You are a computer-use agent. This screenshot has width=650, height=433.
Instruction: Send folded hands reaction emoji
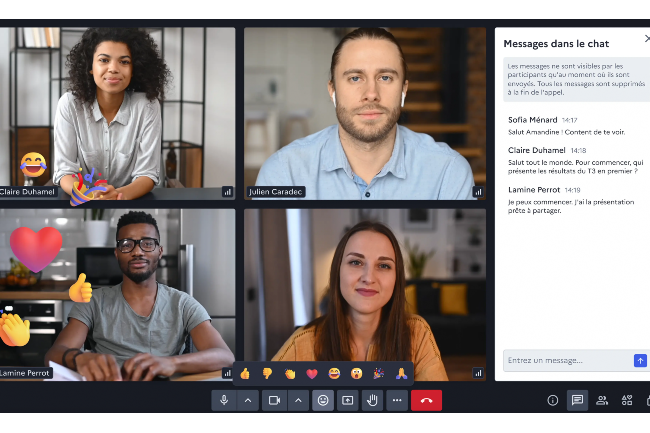[x=401, y=373]
